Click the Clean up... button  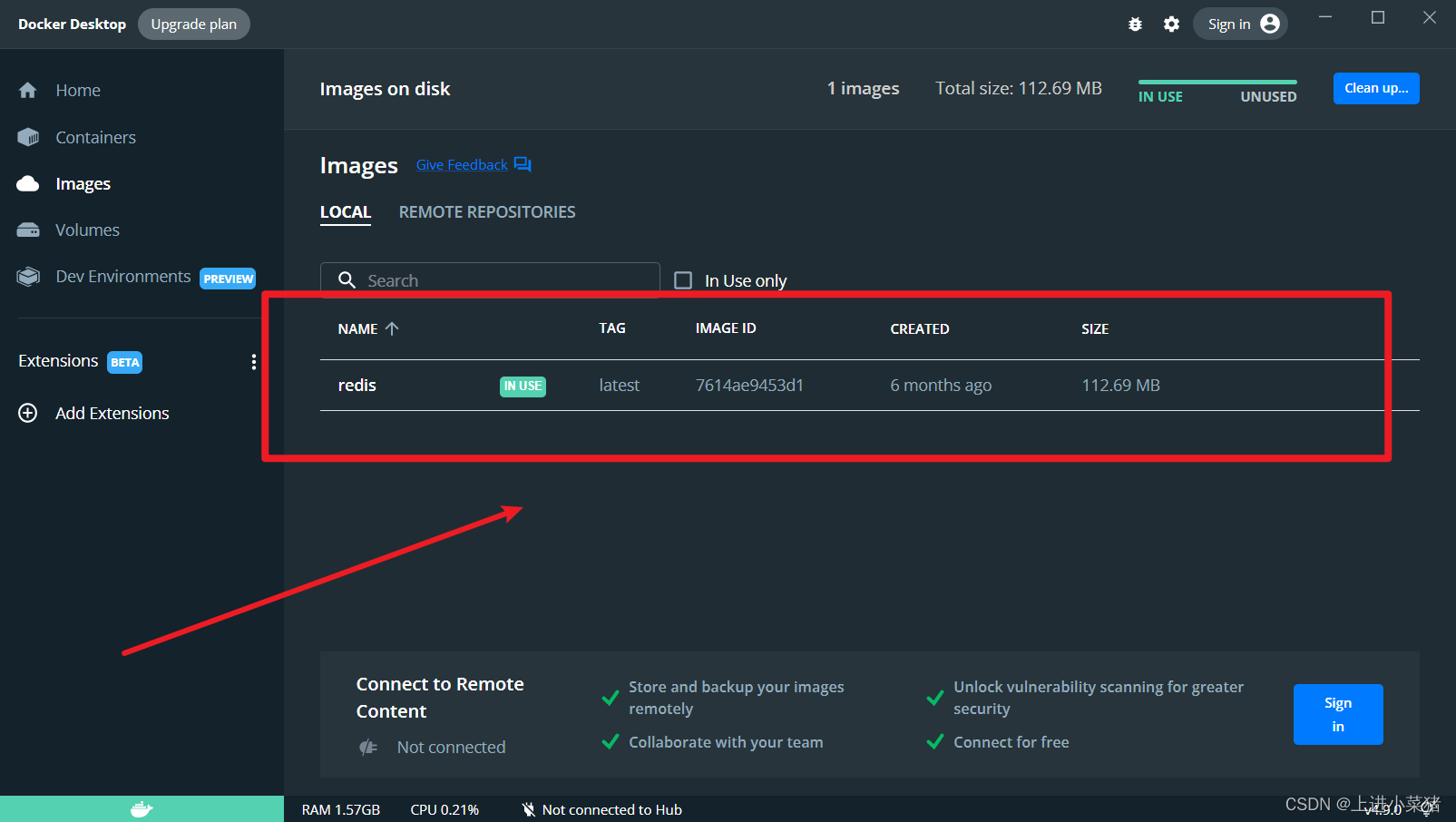(1376, 88)
